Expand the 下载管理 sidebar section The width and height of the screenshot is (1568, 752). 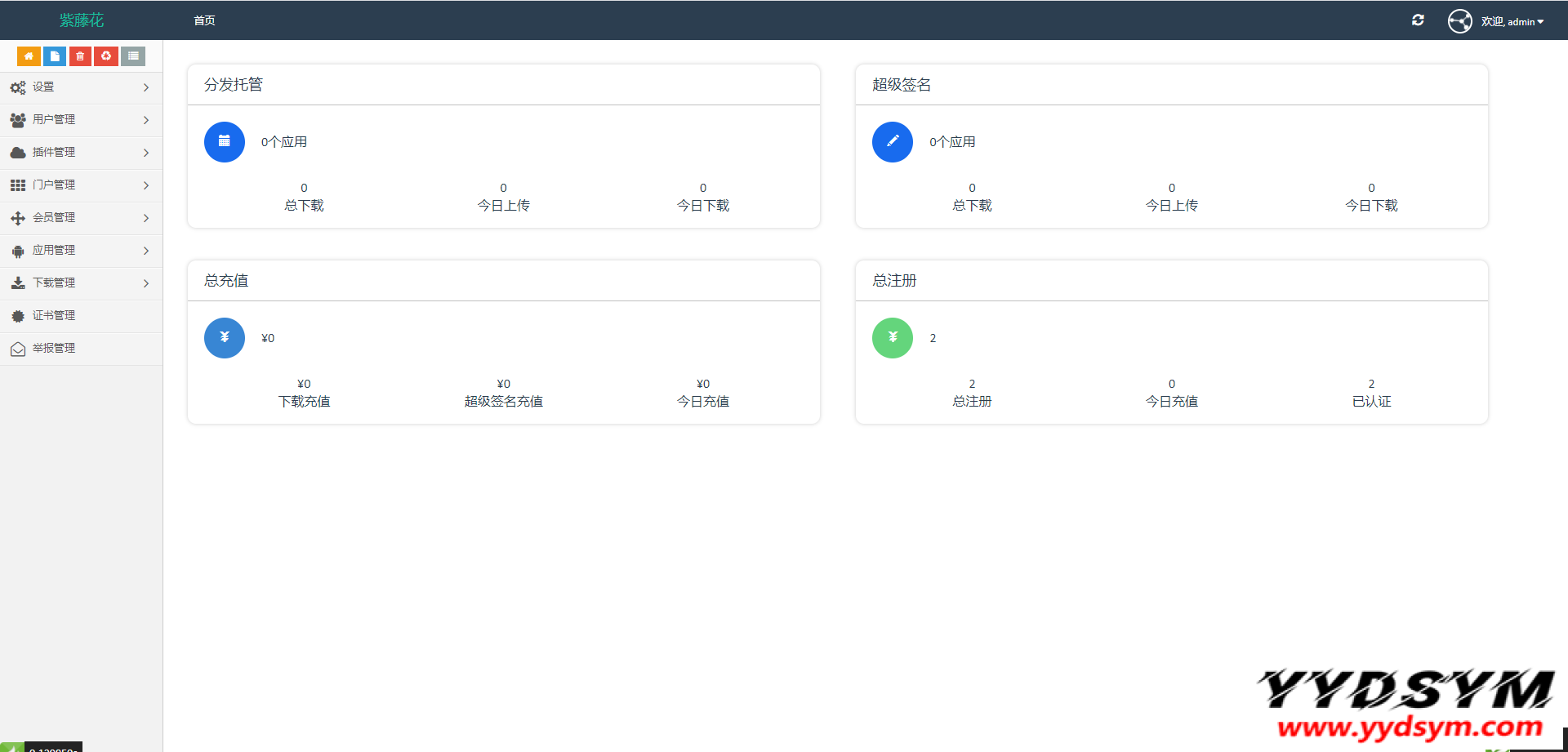[80, 283]
